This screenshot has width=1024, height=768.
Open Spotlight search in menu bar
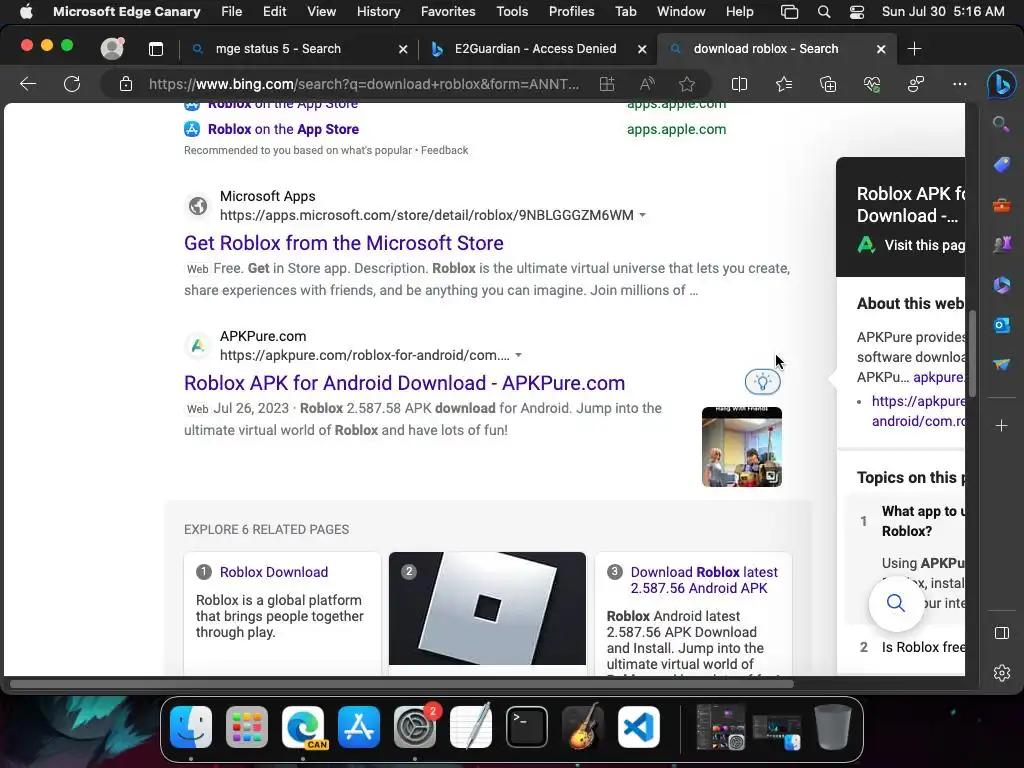click(x=824, y=12)
